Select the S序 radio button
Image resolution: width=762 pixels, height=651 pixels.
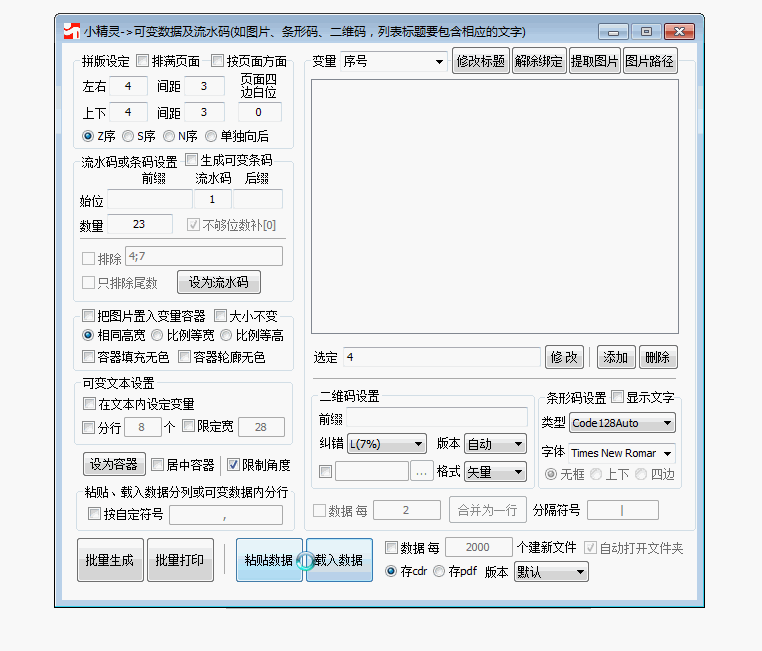[128, 136]
